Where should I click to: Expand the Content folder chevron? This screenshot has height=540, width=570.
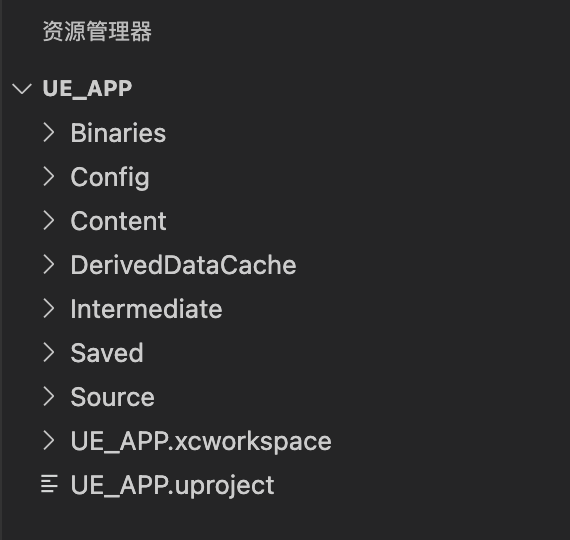pos(49,220)
